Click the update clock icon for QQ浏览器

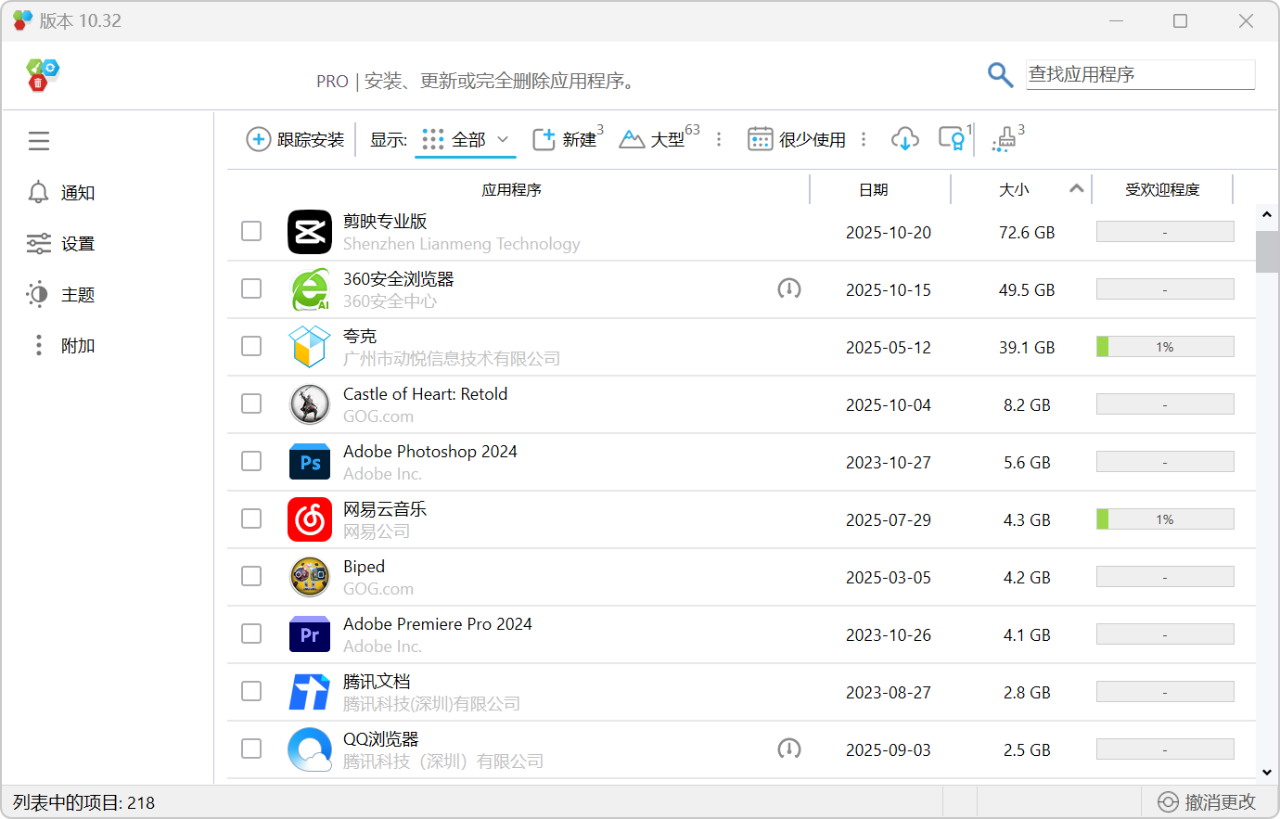point(789,748)
